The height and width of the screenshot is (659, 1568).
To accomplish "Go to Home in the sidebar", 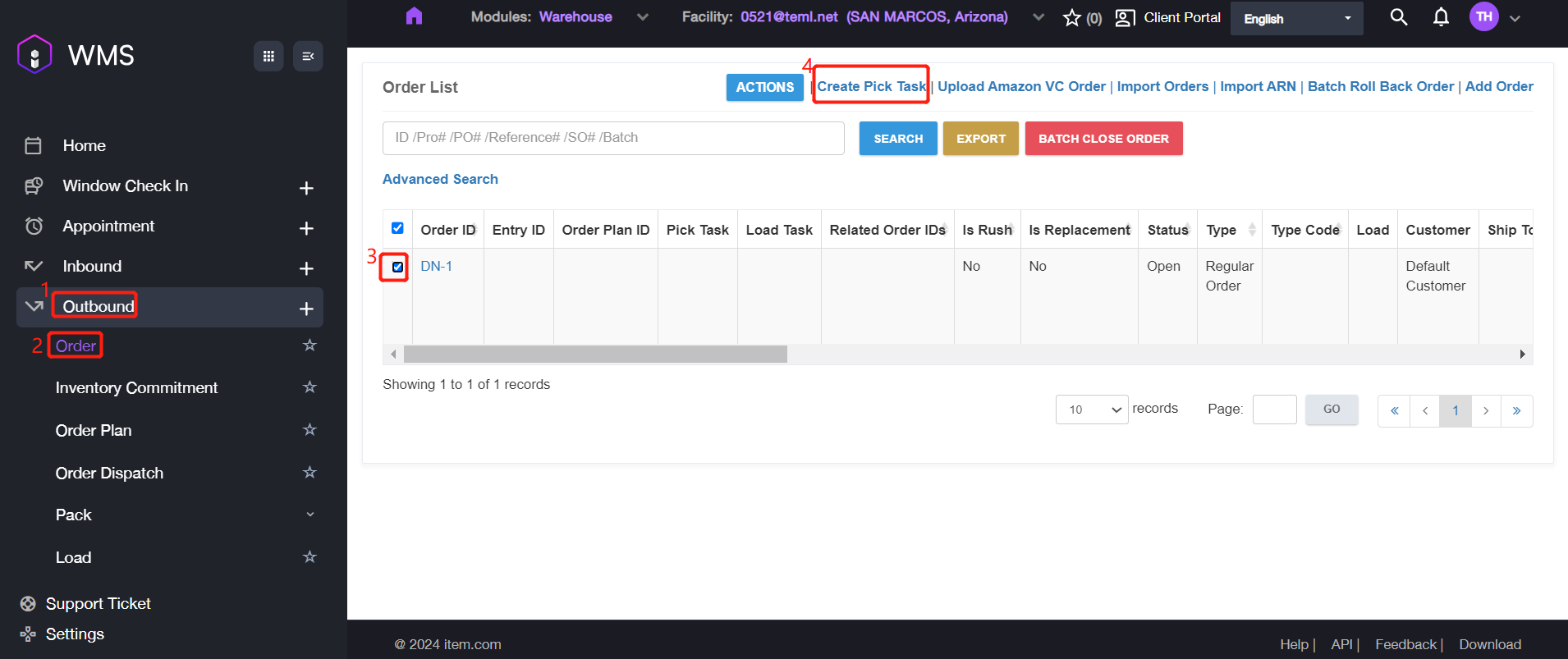I will (84, 145).
